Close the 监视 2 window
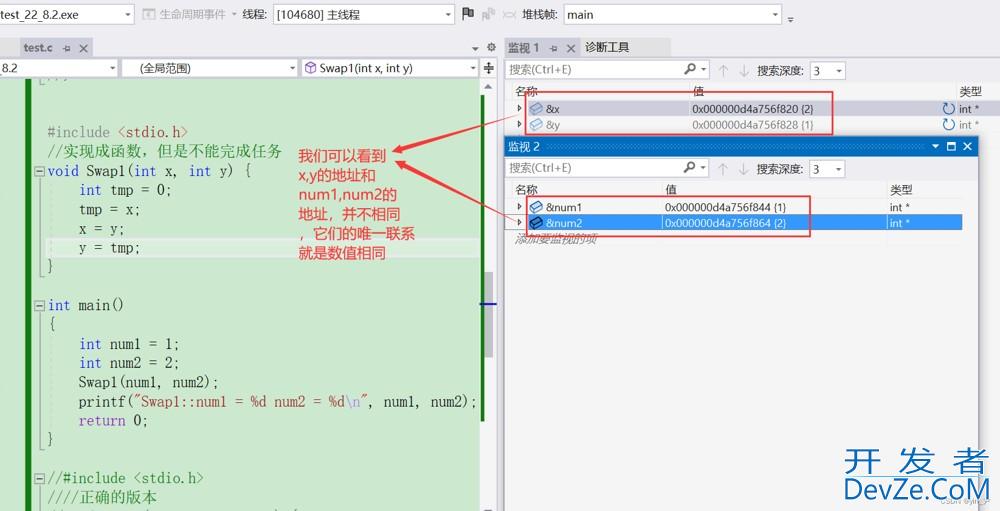Viewport: 1000px width, 511px height. 967,147
